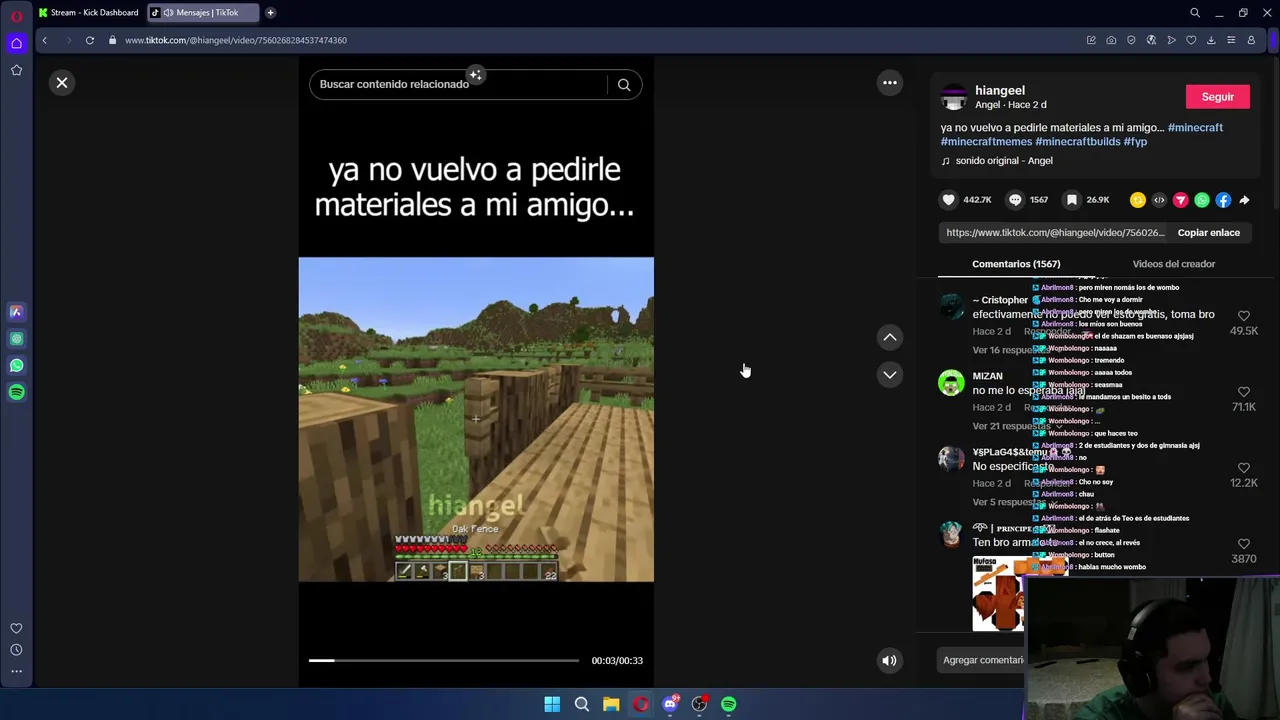Open Opera profile account icon

[1251, 40]
